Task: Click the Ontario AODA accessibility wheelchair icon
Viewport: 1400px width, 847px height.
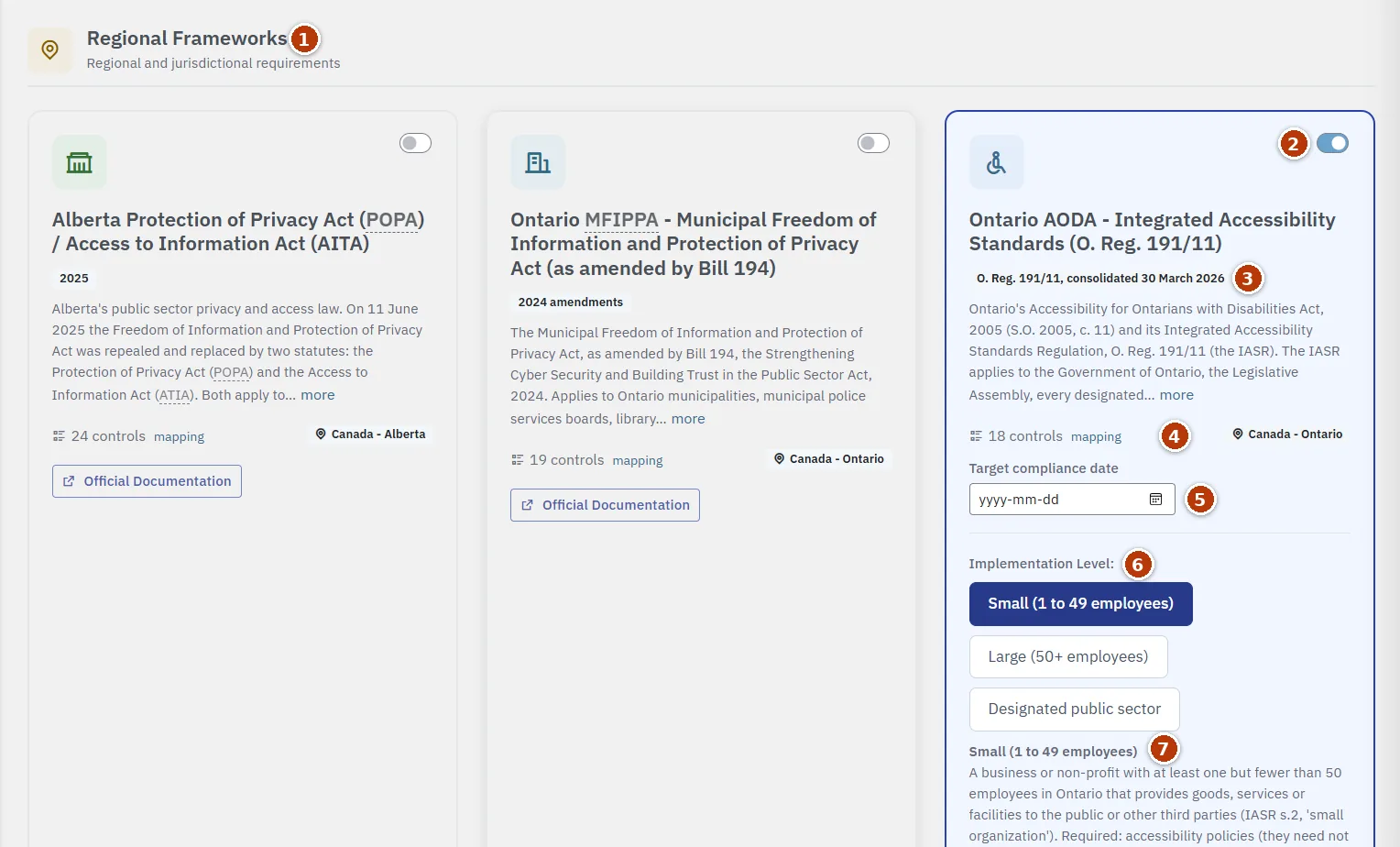Action: click(996, 162)
